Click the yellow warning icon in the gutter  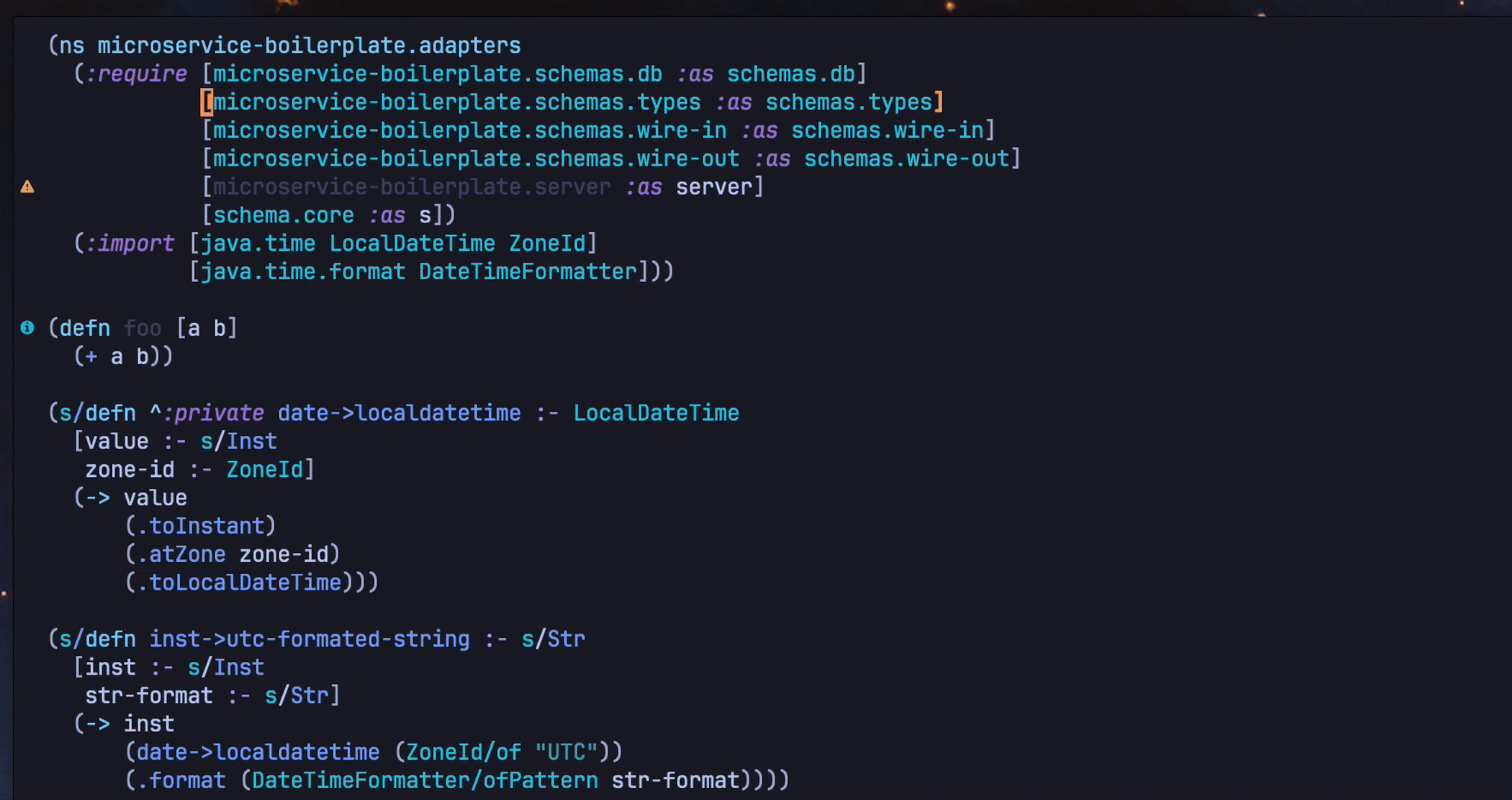pos(27,187)
